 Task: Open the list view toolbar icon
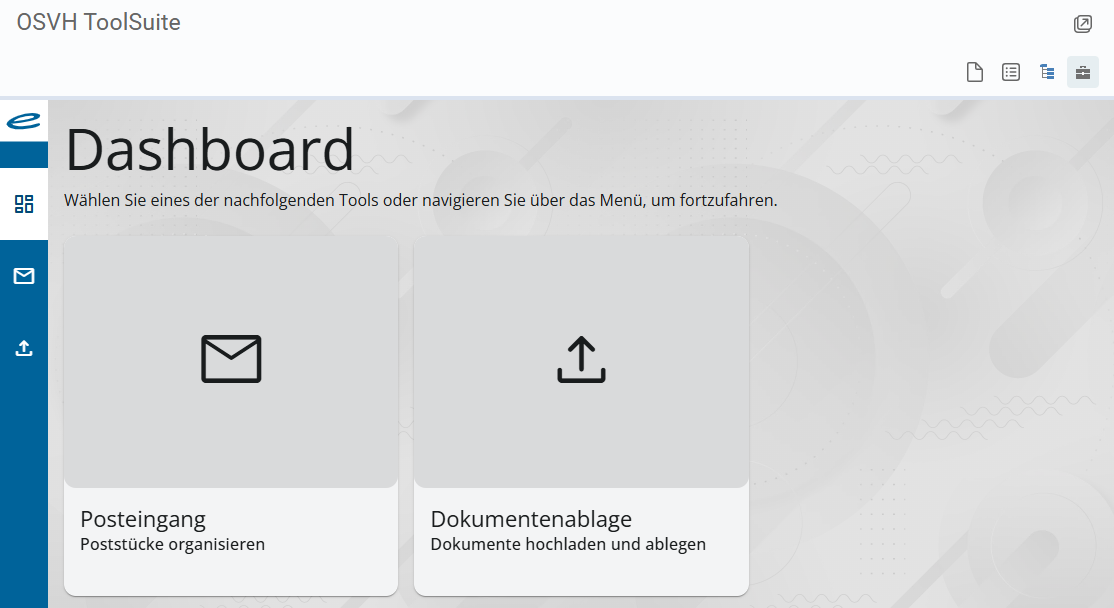click(1011, 72)
